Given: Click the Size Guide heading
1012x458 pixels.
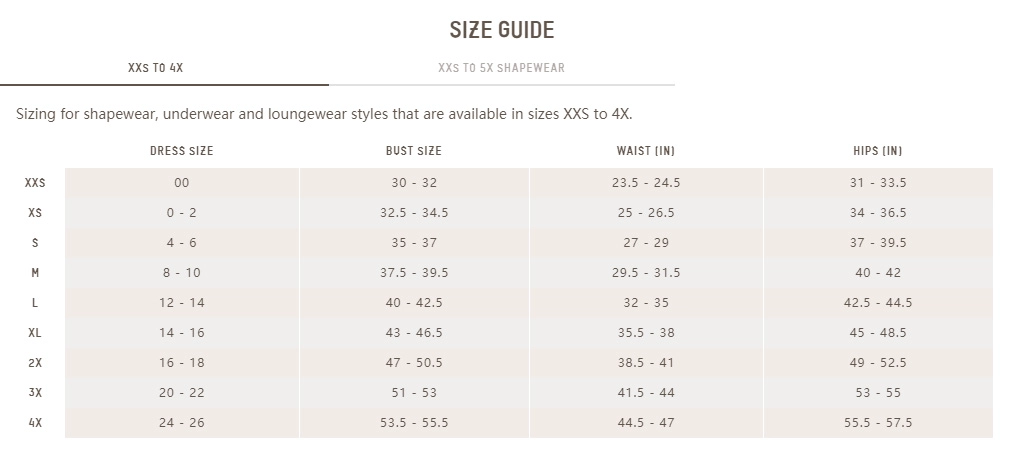Looking at the screenshot, I should 502,30.
